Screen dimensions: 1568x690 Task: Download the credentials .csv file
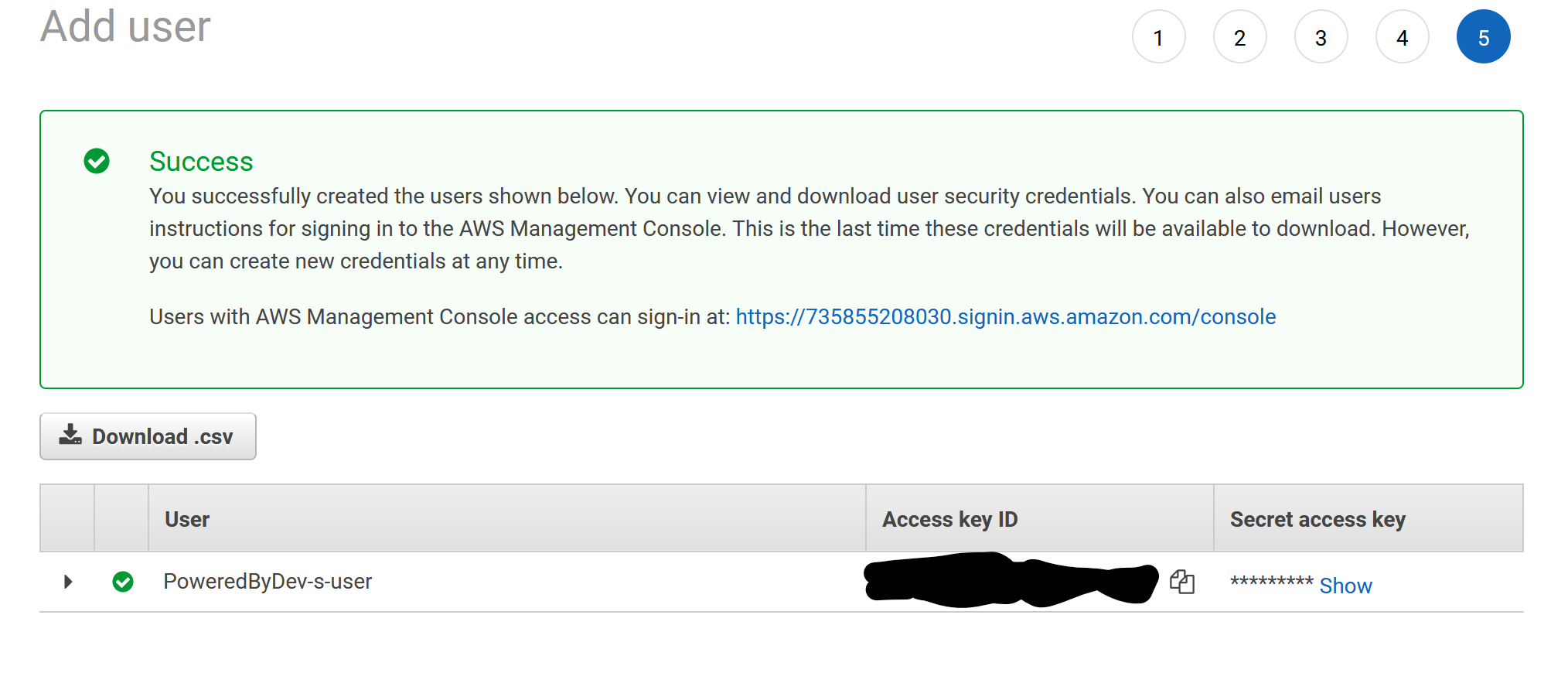click(x=148, y=436)
